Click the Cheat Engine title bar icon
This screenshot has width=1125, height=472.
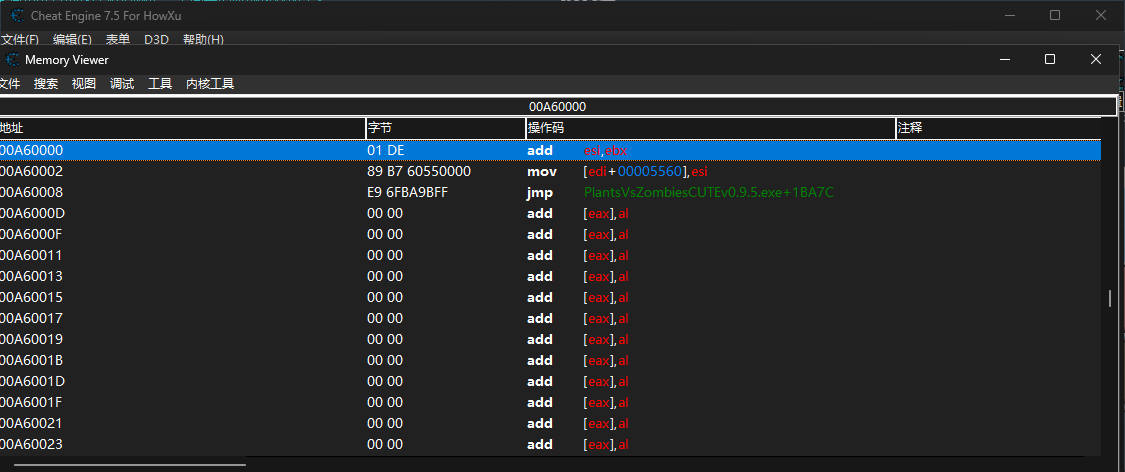[17, 16]
